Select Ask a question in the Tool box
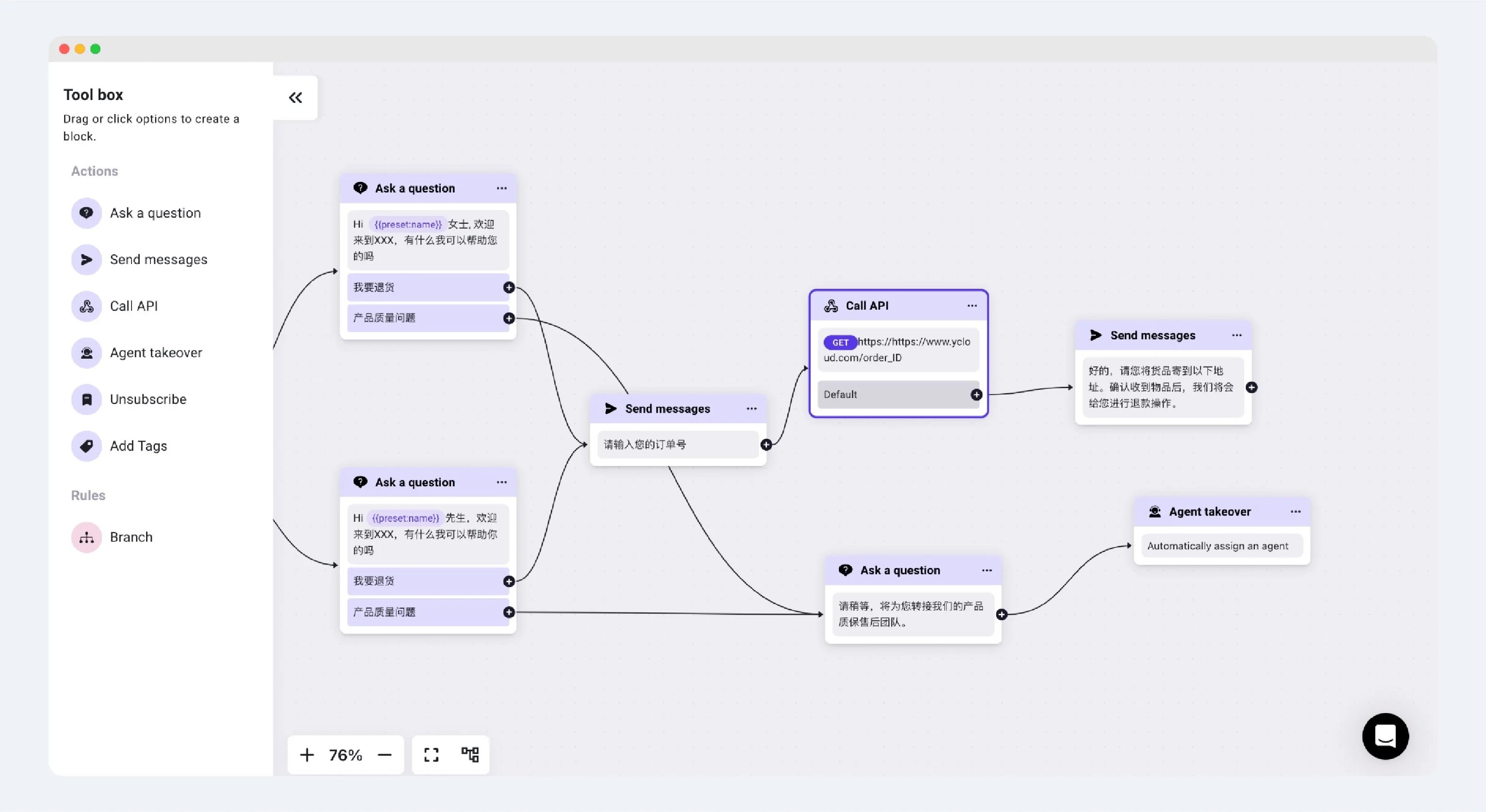The image size is (1486, 812). tap(136, 213)
